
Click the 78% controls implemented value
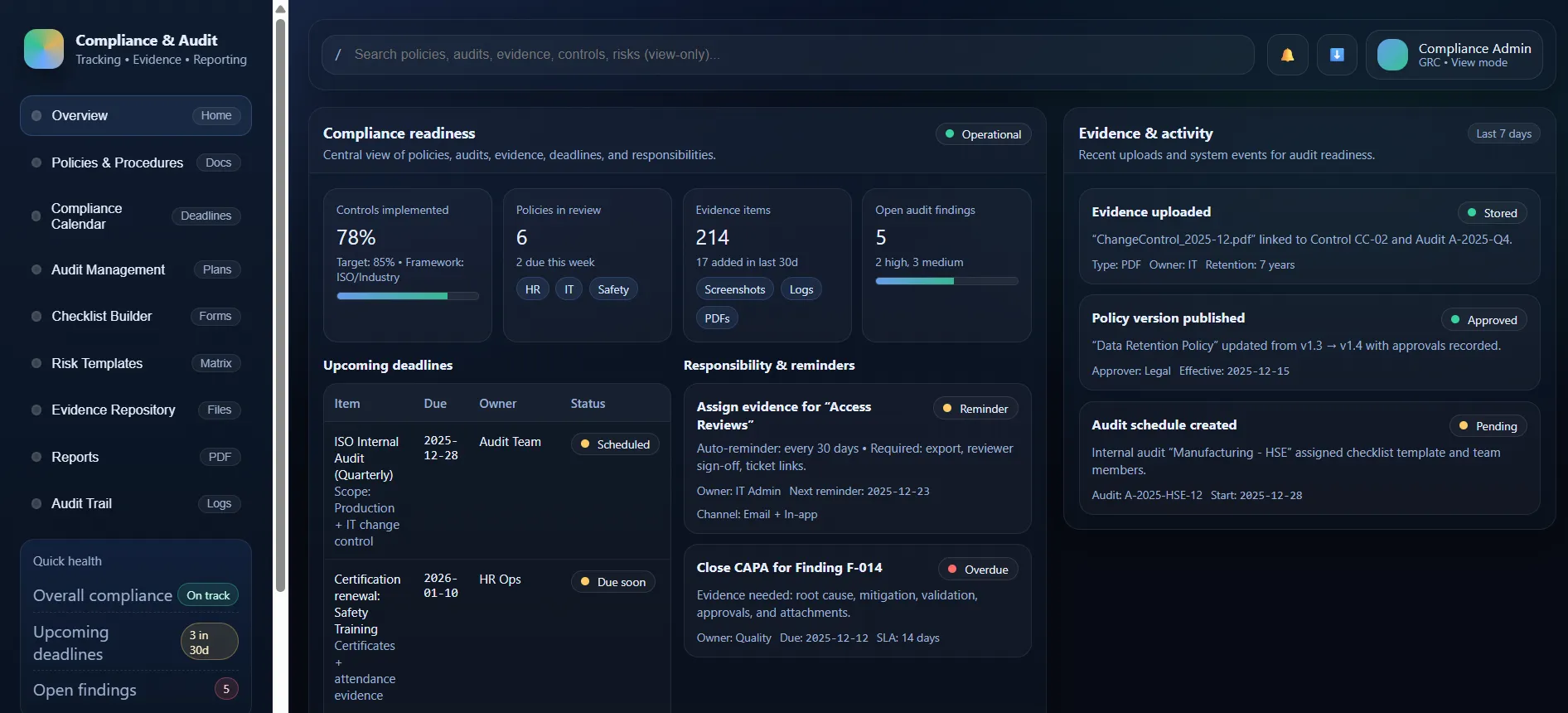[x=356, y=238]
